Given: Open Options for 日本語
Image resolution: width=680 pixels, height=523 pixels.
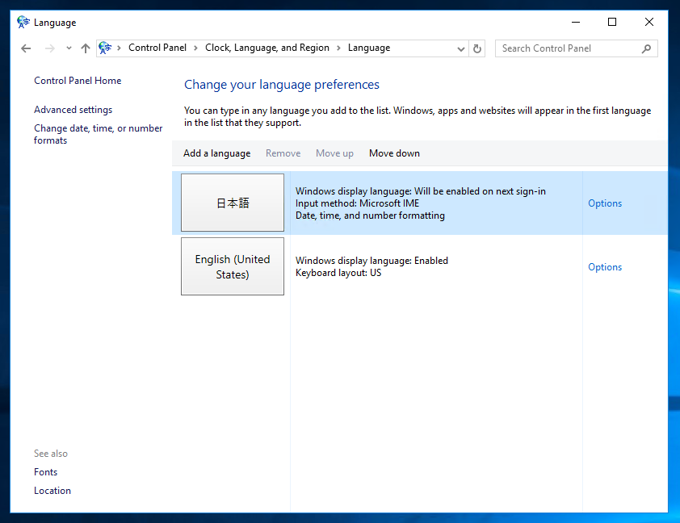Looking at the screenshot, I should coord(605,203).
